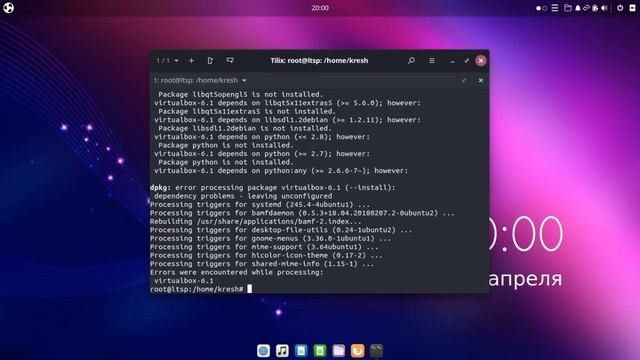Click the 'Processing triggers for hicolor-icon-theme' line
This screenshot has height=360, width=640.
pyautogui.click(x=266, y=255)
